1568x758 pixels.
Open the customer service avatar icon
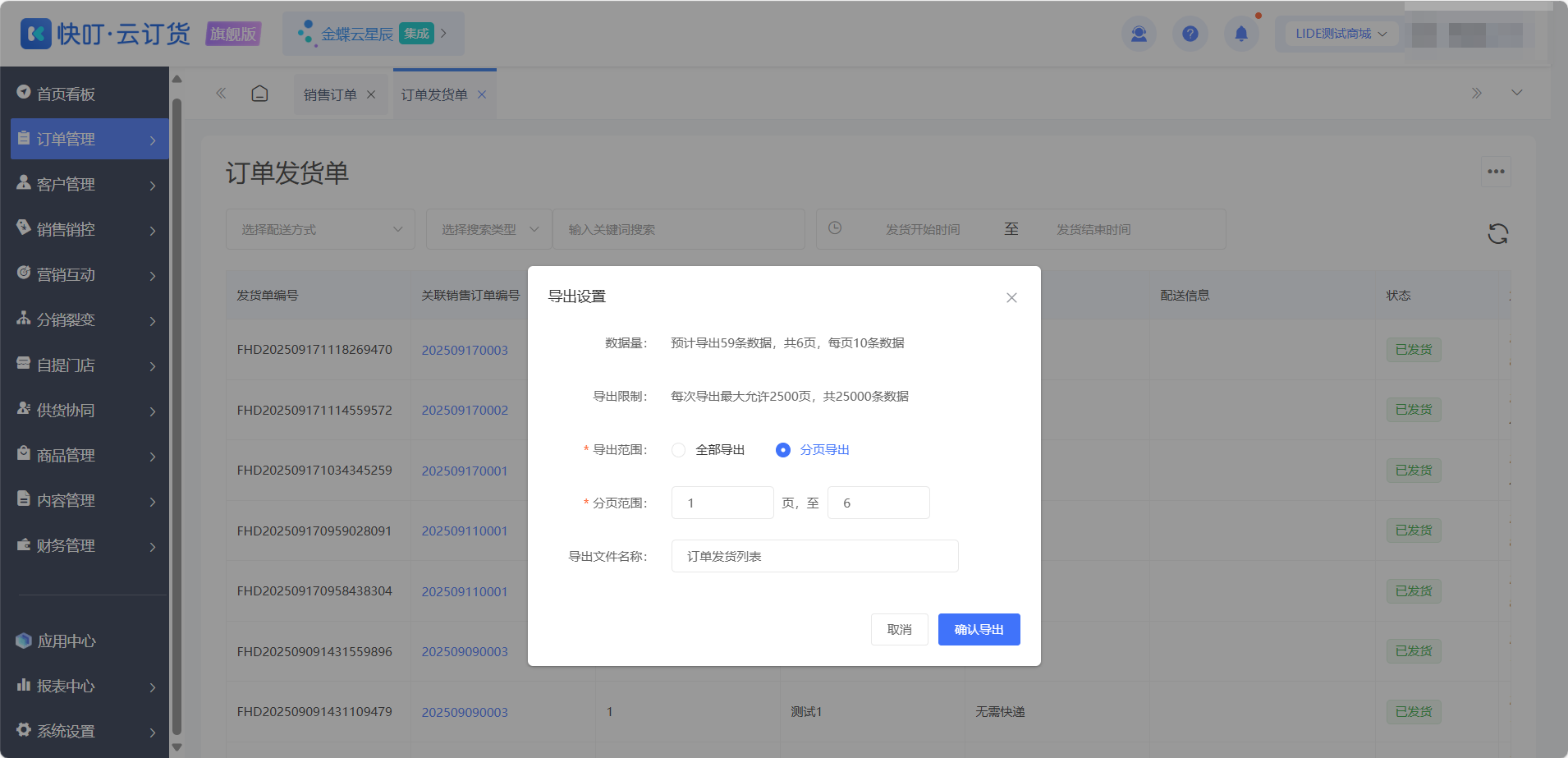click(1139, 34)
